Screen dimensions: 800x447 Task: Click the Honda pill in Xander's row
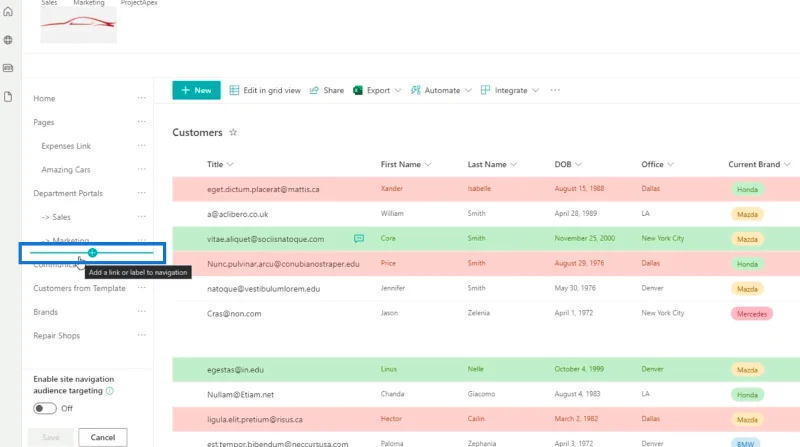[x=747, y=189]
